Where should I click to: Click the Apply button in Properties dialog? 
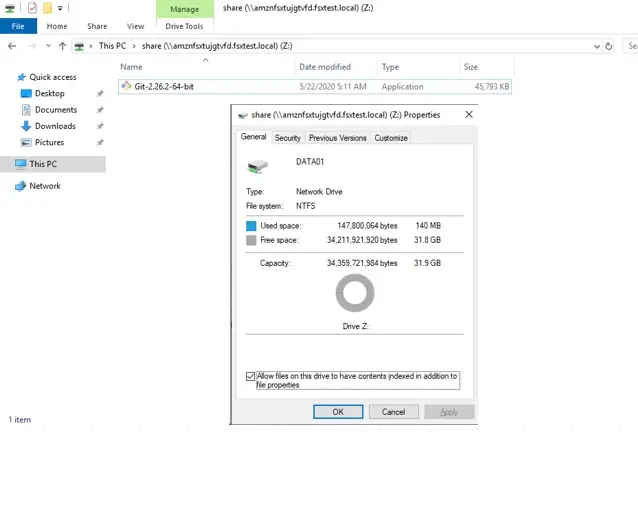coord(449,412)
